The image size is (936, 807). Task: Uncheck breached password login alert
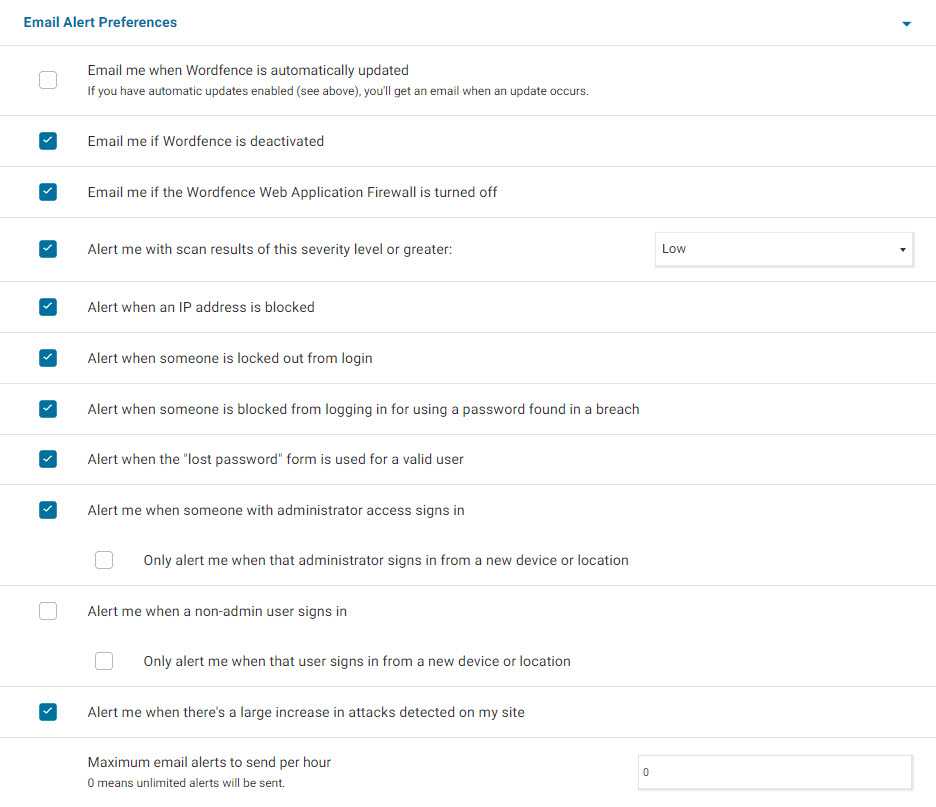point(48,408)
